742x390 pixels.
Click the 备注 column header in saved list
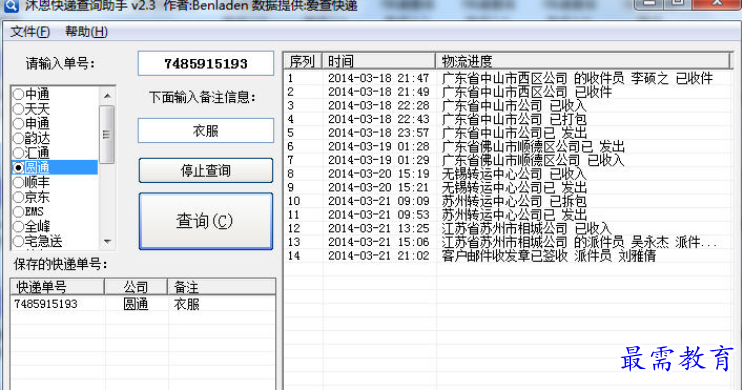click(x=221, y=287)
